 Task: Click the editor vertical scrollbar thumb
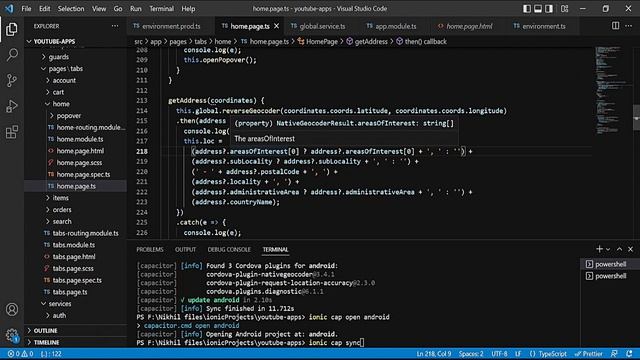click(636, 118)
